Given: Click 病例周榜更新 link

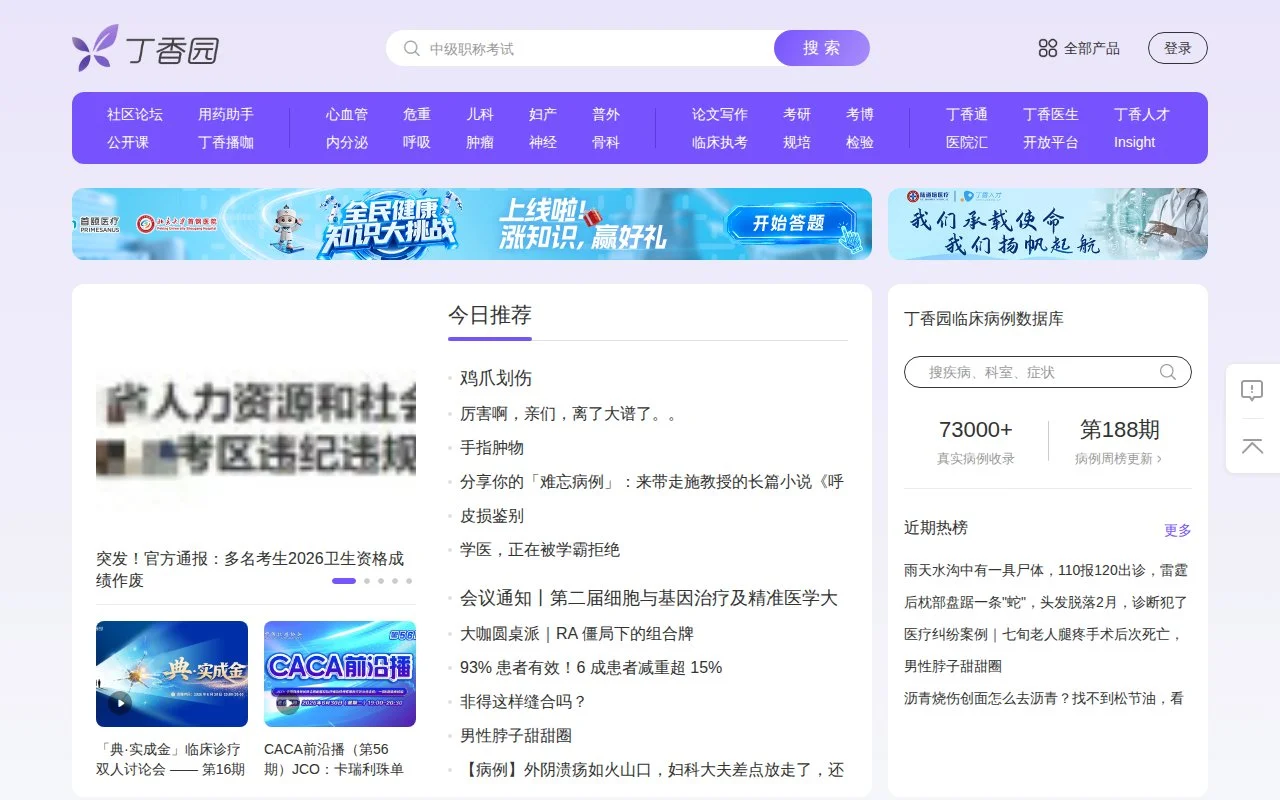Looking at the screenshot, I should pos(1118,458).
